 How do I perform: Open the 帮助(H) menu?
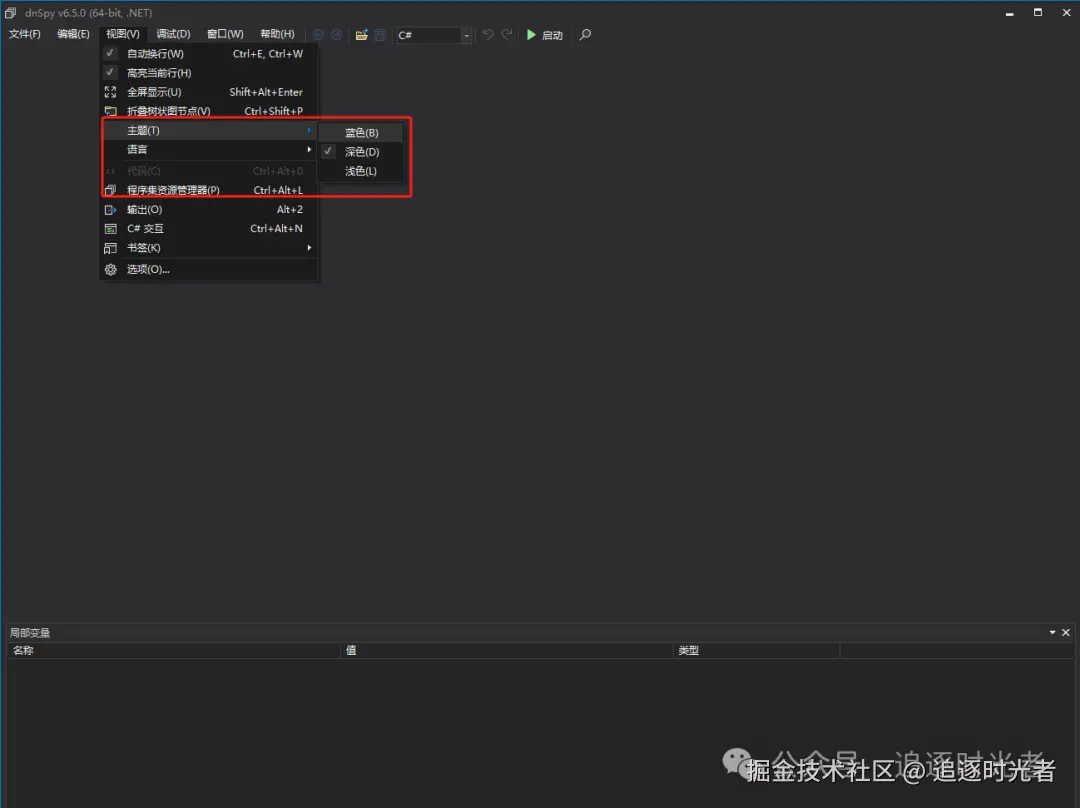[x=277, y=34]
